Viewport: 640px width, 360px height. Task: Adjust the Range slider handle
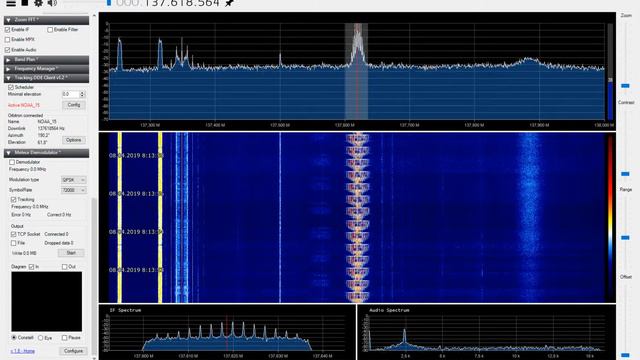(625, 238)
